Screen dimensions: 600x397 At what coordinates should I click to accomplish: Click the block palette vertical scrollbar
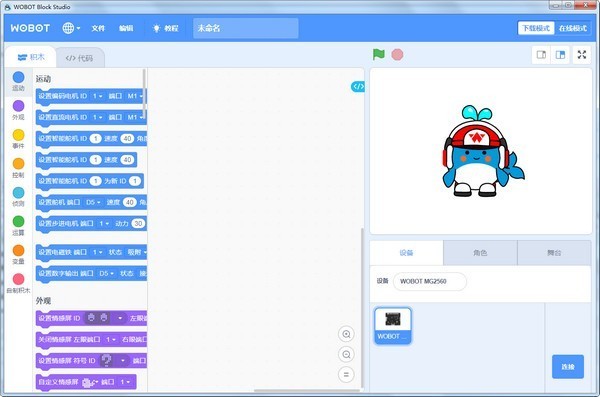(144, 95)
